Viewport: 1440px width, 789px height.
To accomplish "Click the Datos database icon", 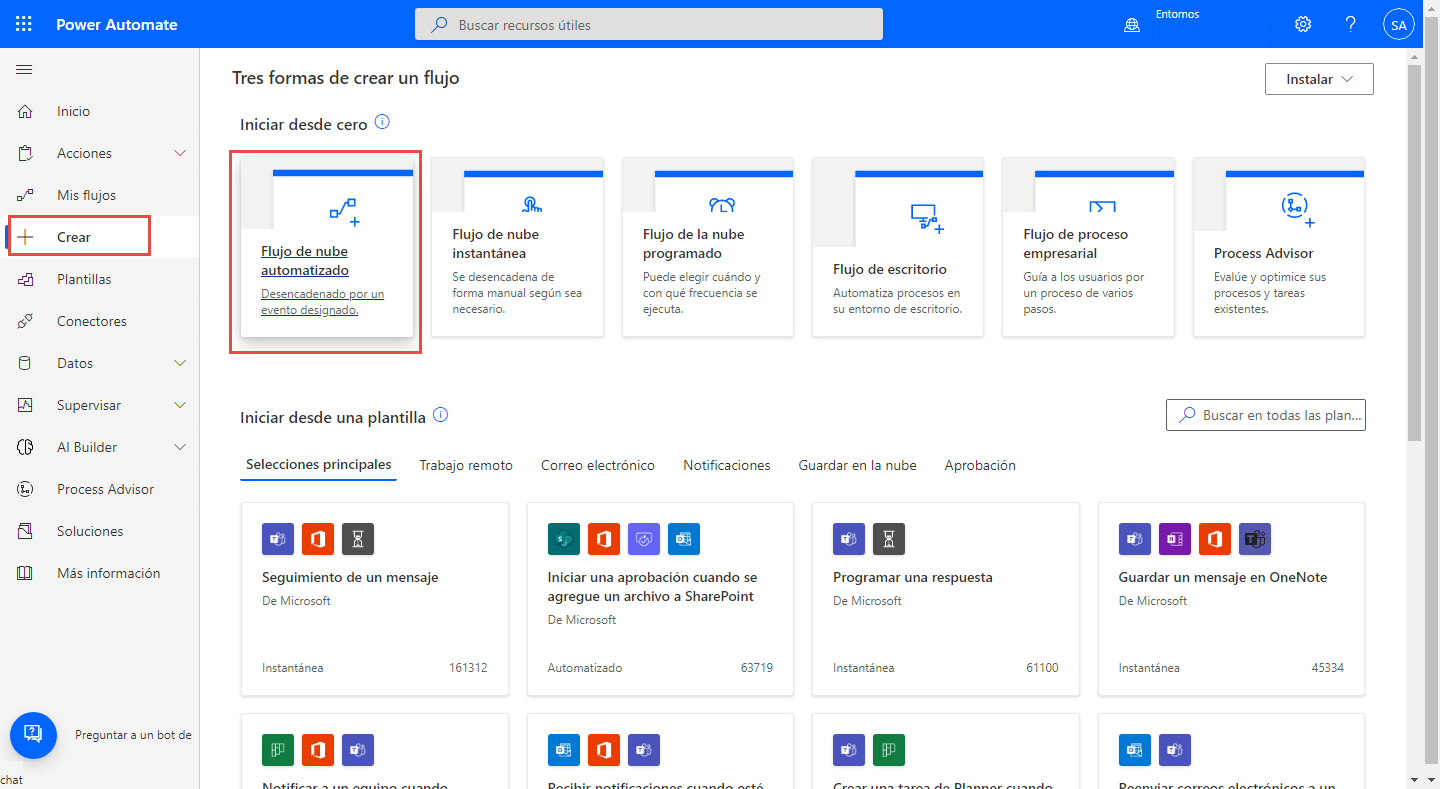I will coord(26,363).
